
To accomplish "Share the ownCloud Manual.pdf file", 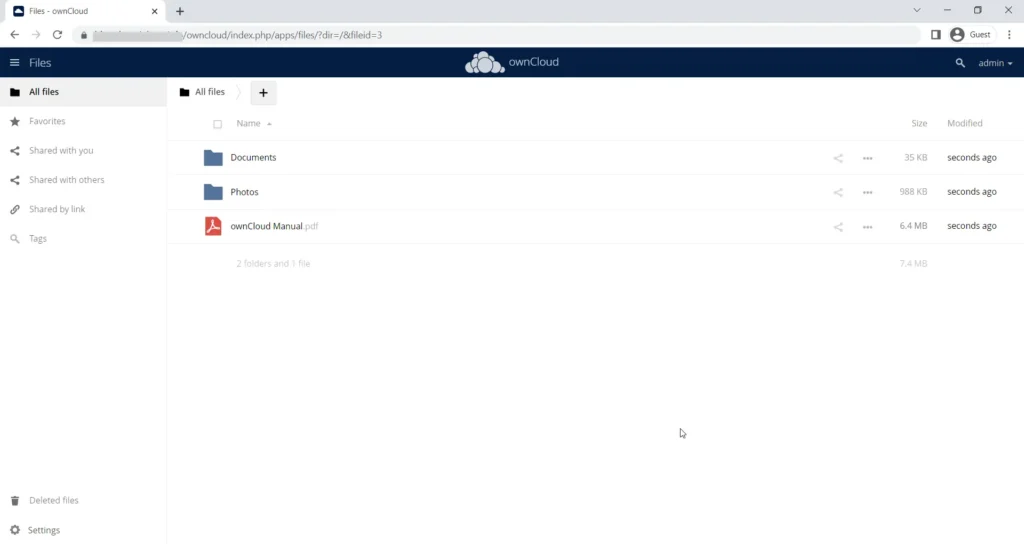I will pos(838,227).
